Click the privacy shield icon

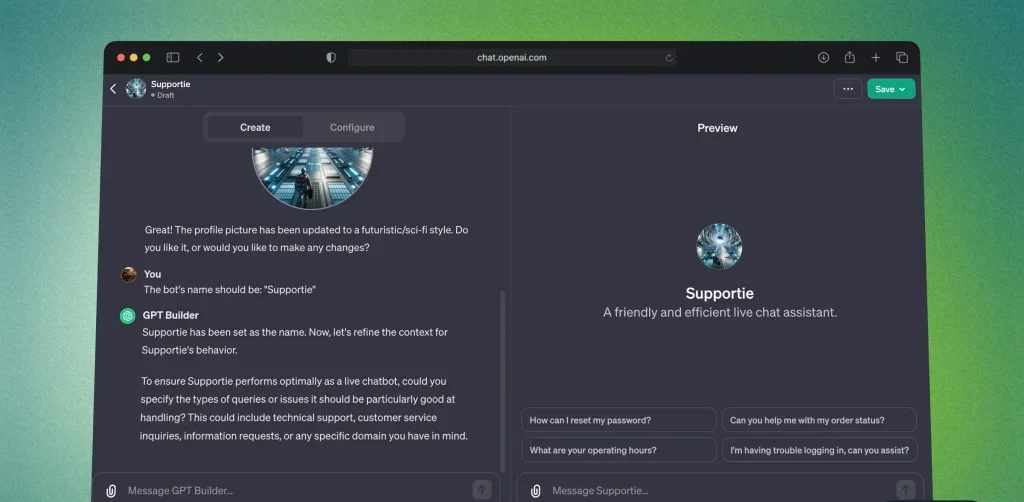331,58
